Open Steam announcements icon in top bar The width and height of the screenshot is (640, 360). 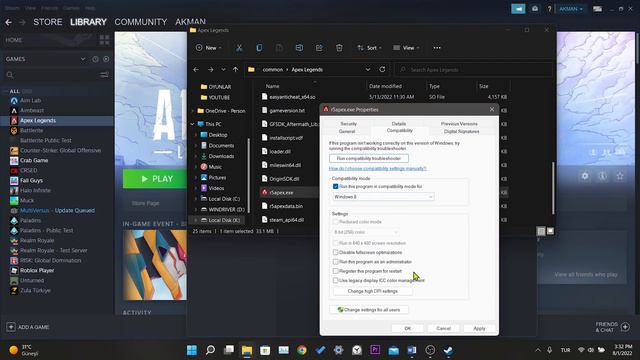click(518, 9)
